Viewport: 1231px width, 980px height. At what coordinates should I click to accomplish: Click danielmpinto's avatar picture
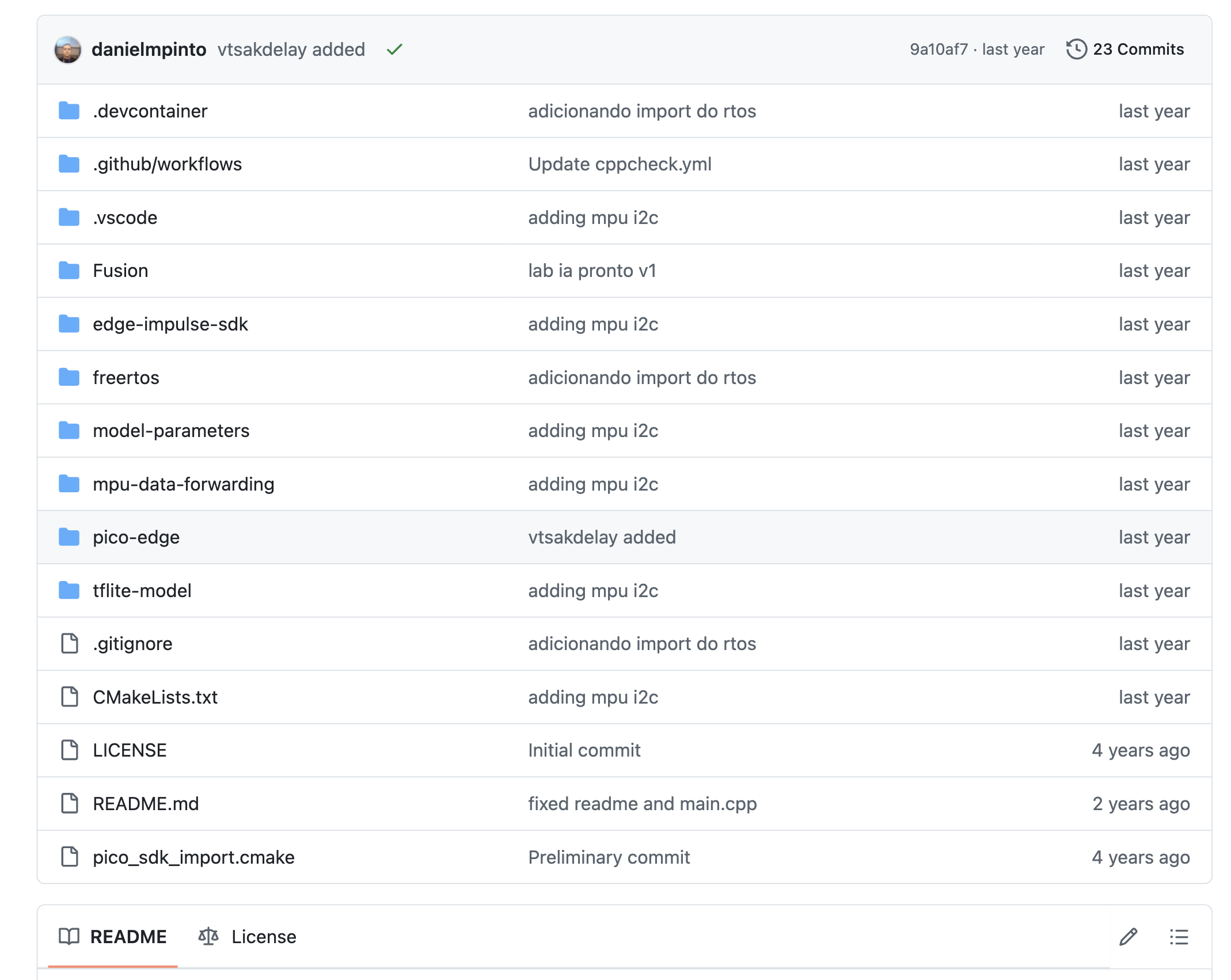(x=68, y=50)
